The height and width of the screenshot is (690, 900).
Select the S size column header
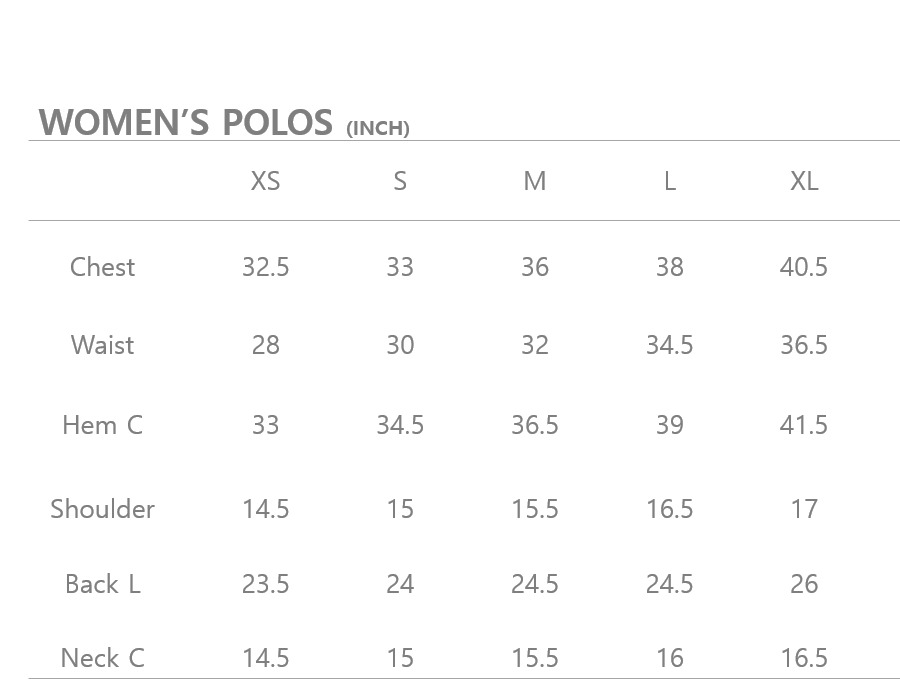tap(400, 181)
